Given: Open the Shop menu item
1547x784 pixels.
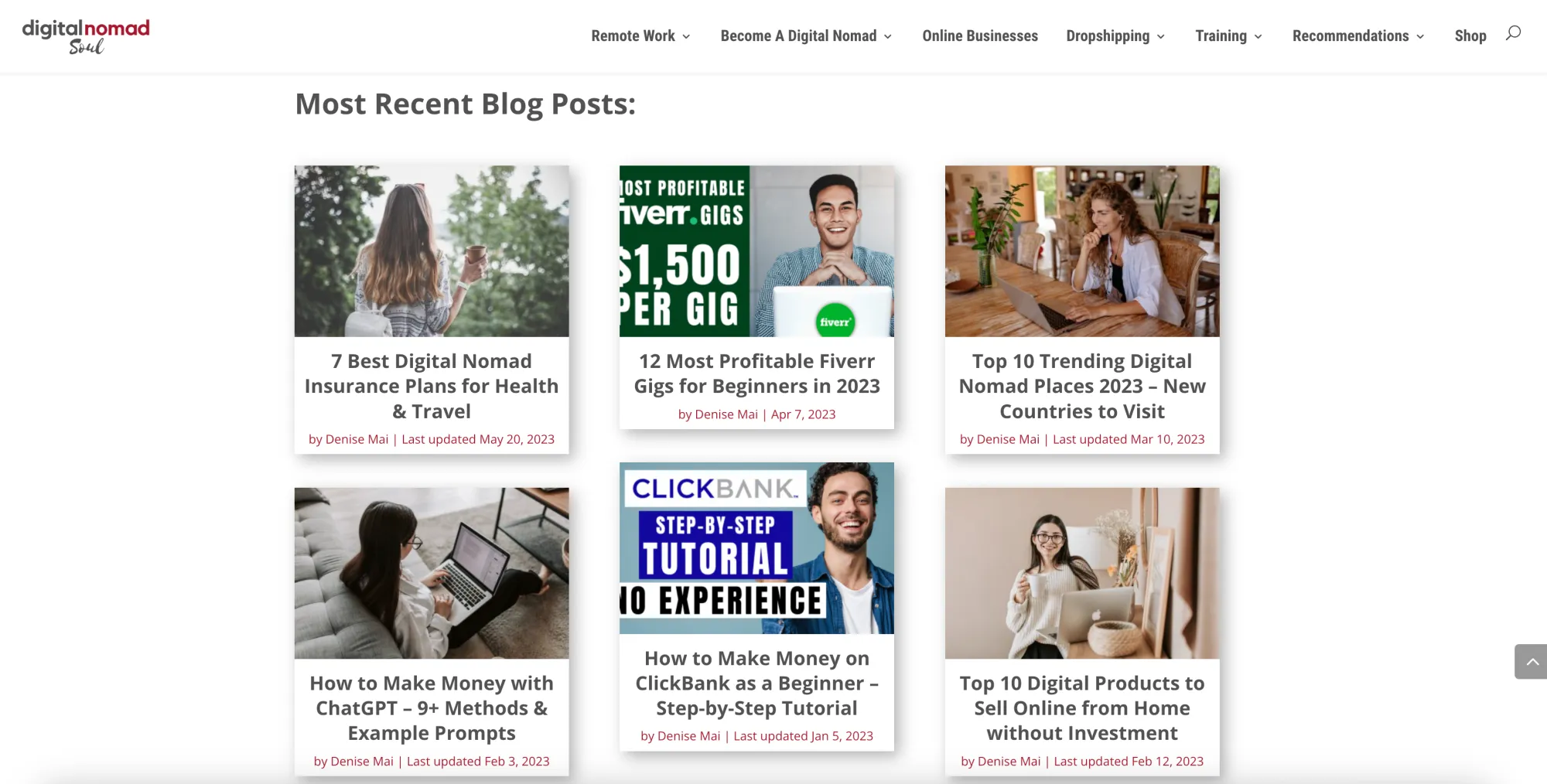Looking at the screenshot, I should pyautogui.click(x=1470, y=36).
